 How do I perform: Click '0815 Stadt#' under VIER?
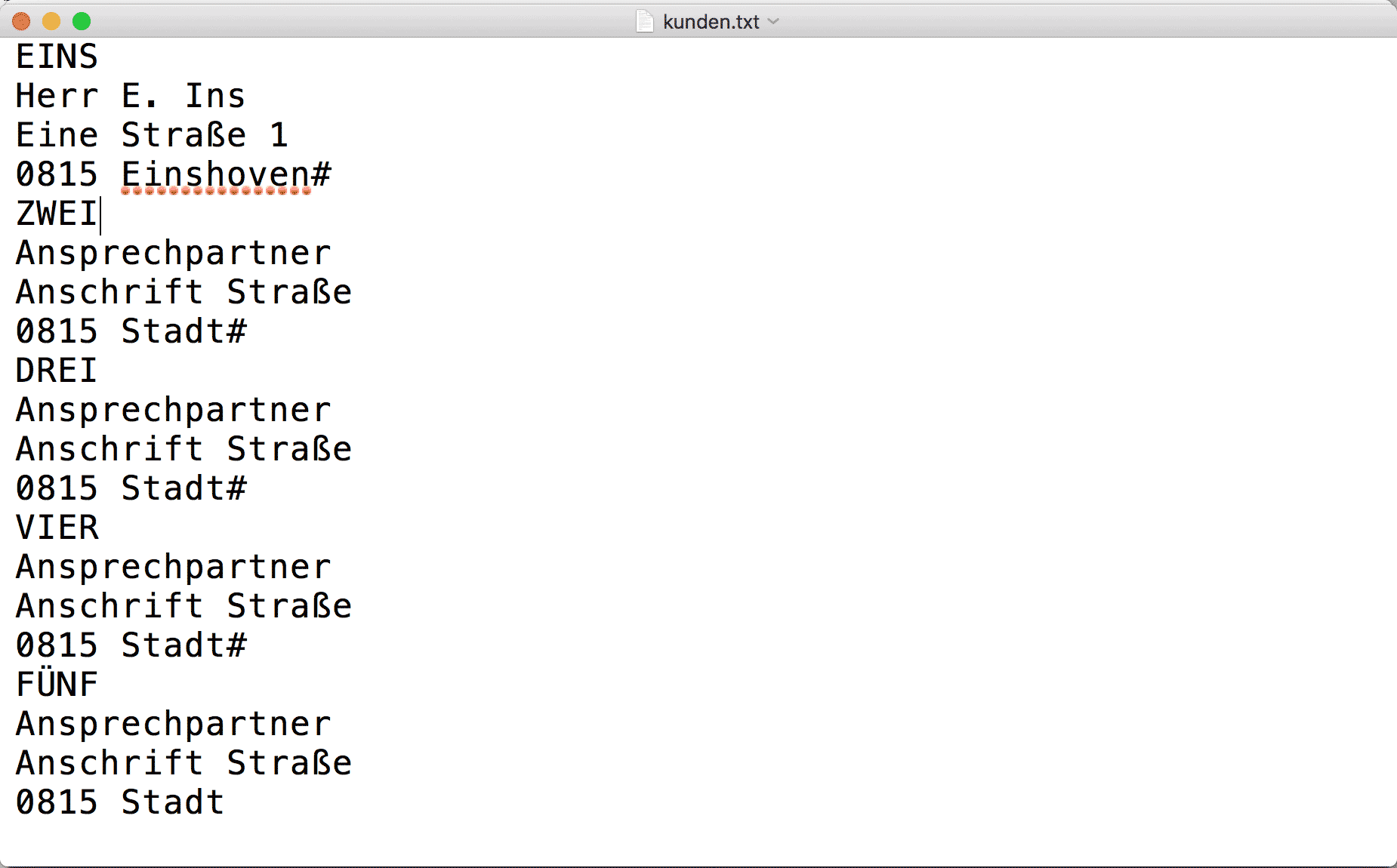click(x=131, y=645)
